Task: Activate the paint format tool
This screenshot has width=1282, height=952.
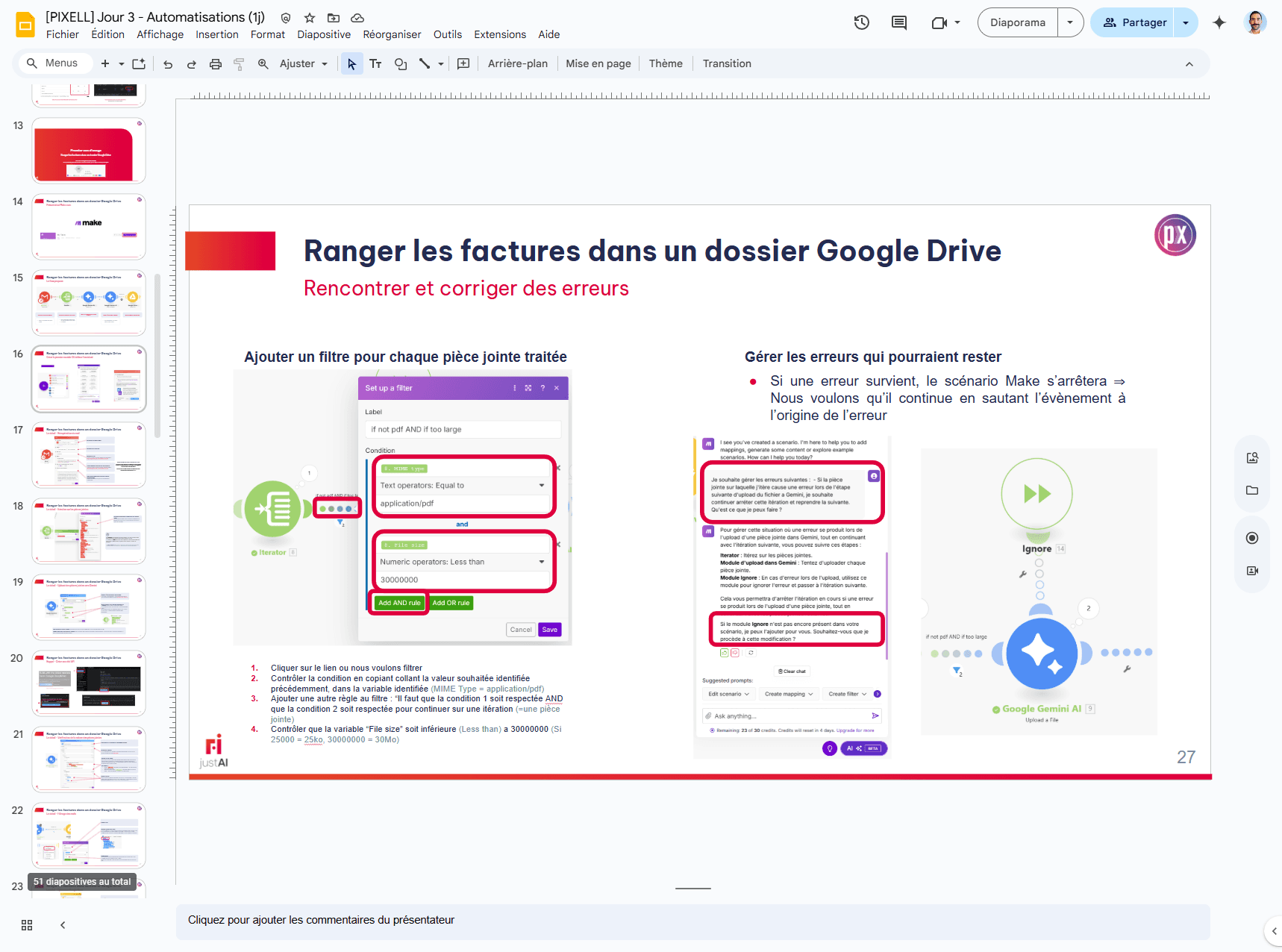Action: coord(239,64)
